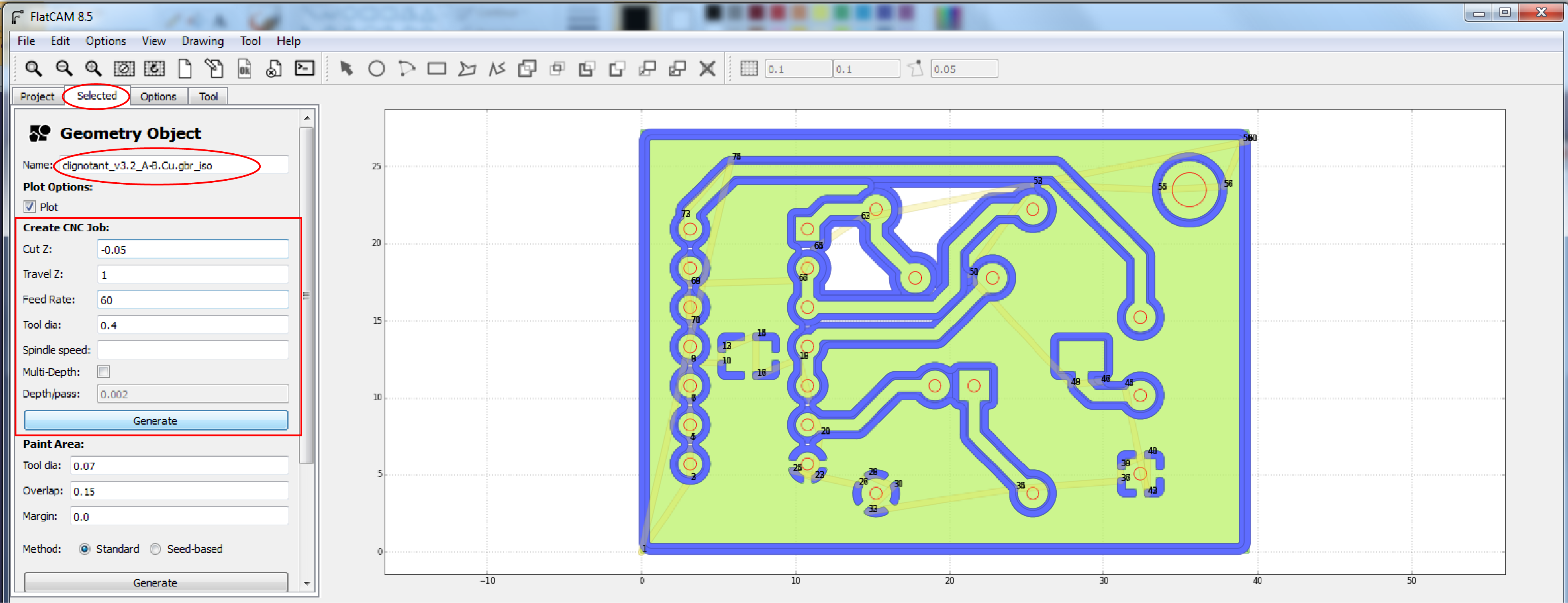
Task: Choose the draw arc tool
Action: (x=407, y=69)
